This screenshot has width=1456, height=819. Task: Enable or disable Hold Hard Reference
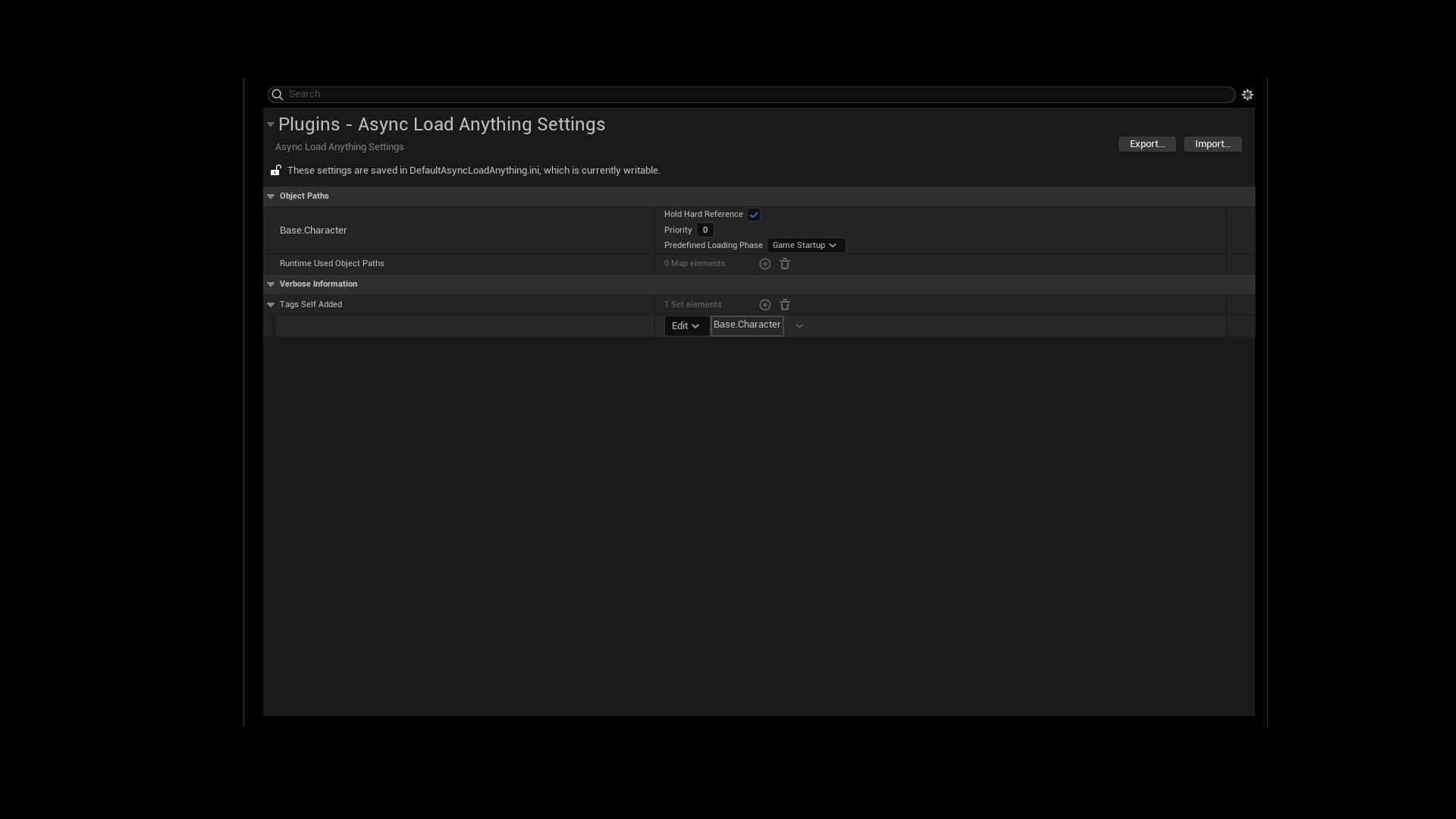[753, 214]
